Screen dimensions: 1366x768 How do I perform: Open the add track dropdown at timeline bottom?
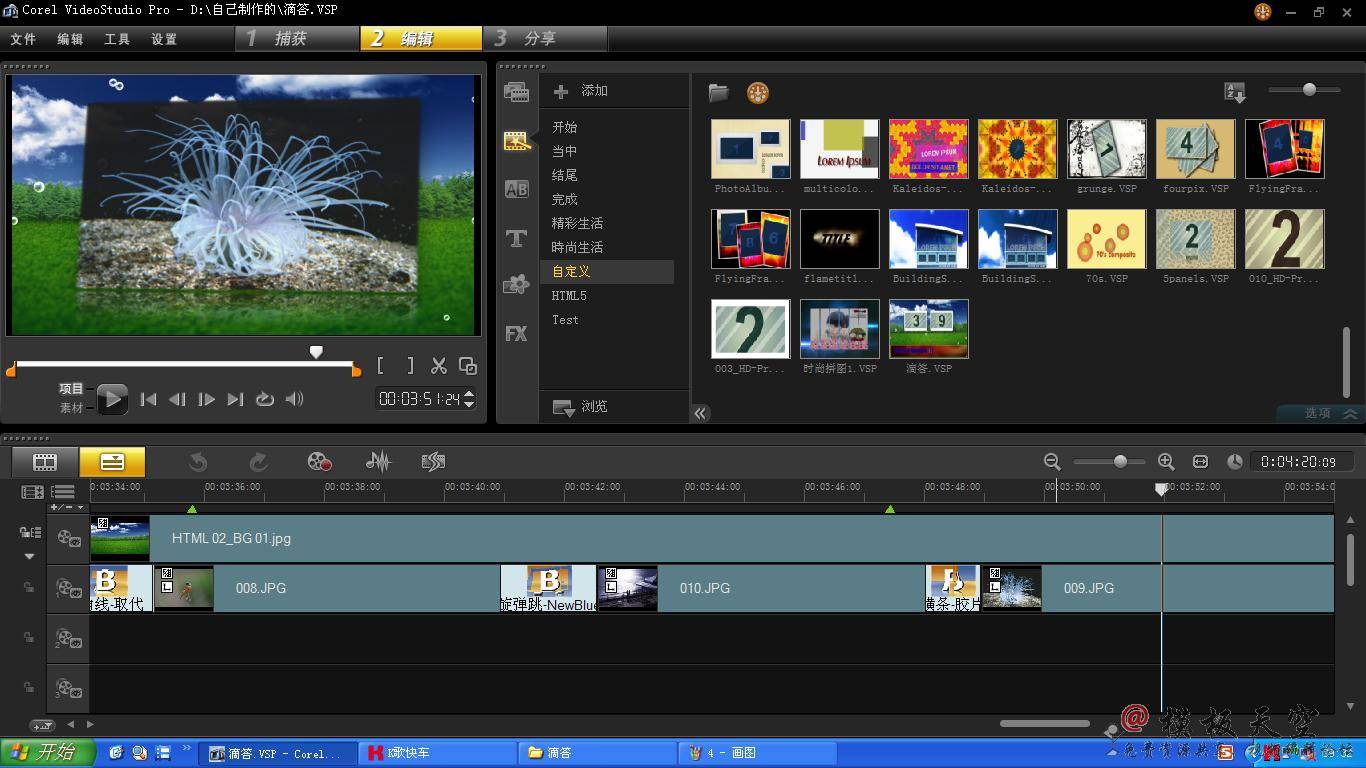pyautogui.click(x=43, y=725)
